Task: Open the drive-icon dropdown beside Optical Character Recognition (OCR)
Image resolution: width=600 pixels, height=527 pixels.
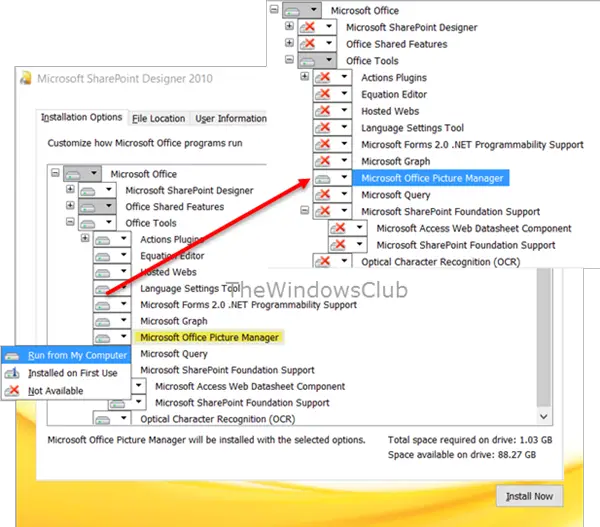Action: (x=124, y=418)
